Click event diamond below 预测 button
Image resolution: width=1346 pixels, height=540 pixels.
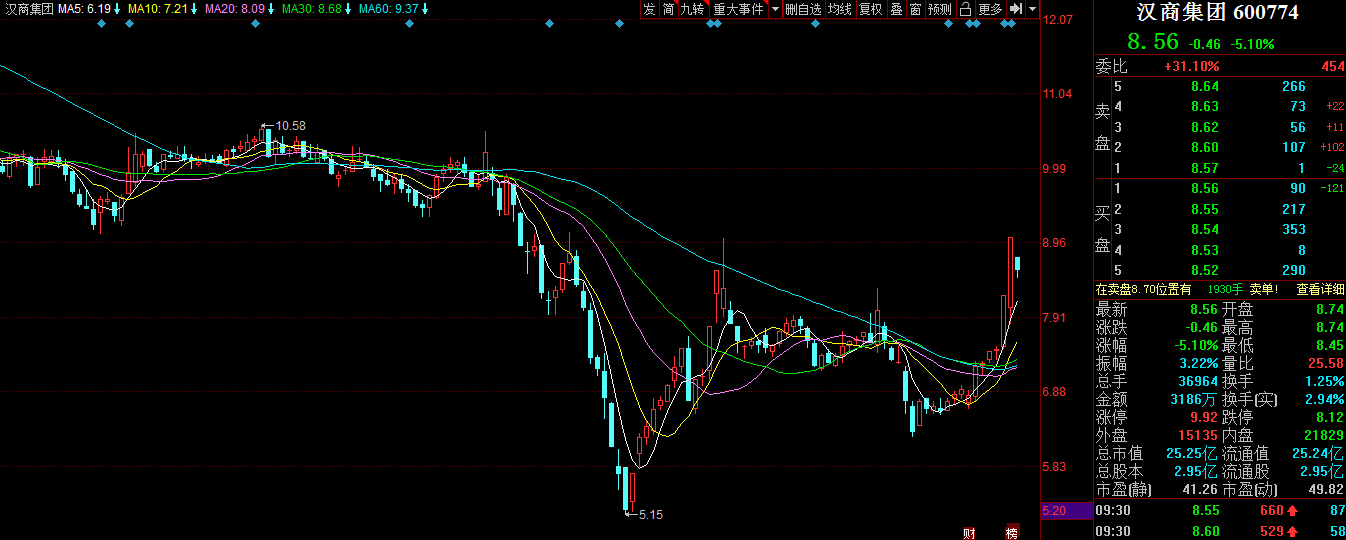(949, 23)
